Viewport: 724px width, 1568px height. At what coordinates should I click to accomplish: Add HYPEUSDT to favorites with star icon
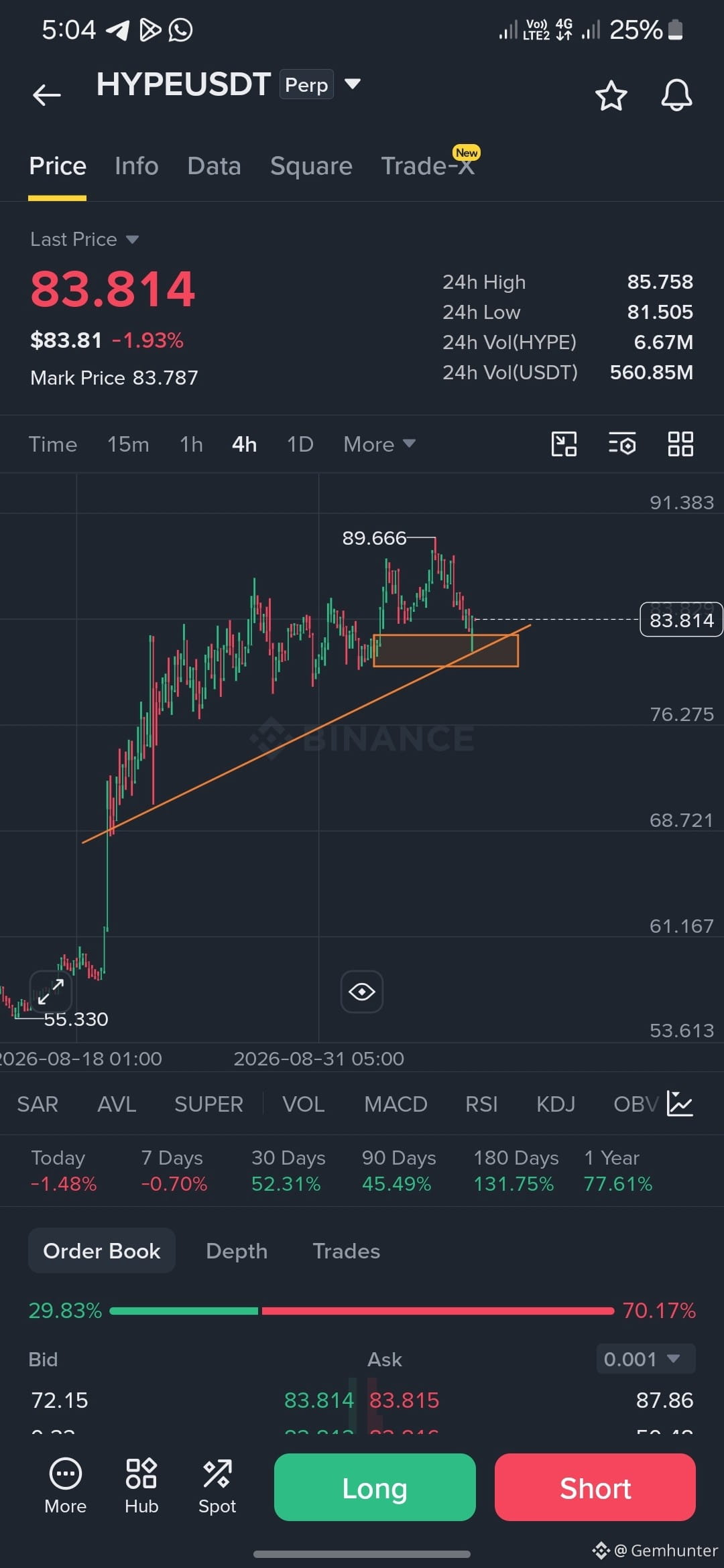coord(611,95)
